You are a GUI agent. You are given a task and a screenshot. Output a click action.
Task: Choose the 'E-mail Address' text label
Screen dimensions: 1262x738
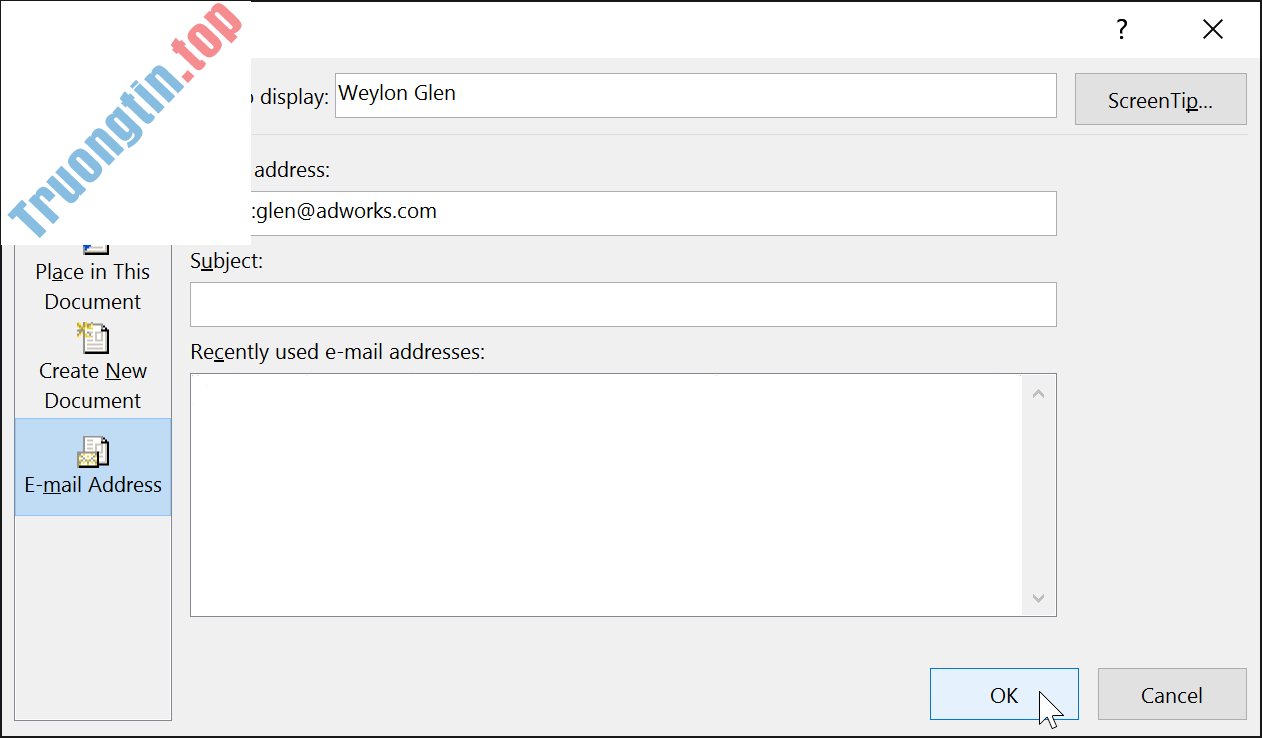(x=93, y=485)
